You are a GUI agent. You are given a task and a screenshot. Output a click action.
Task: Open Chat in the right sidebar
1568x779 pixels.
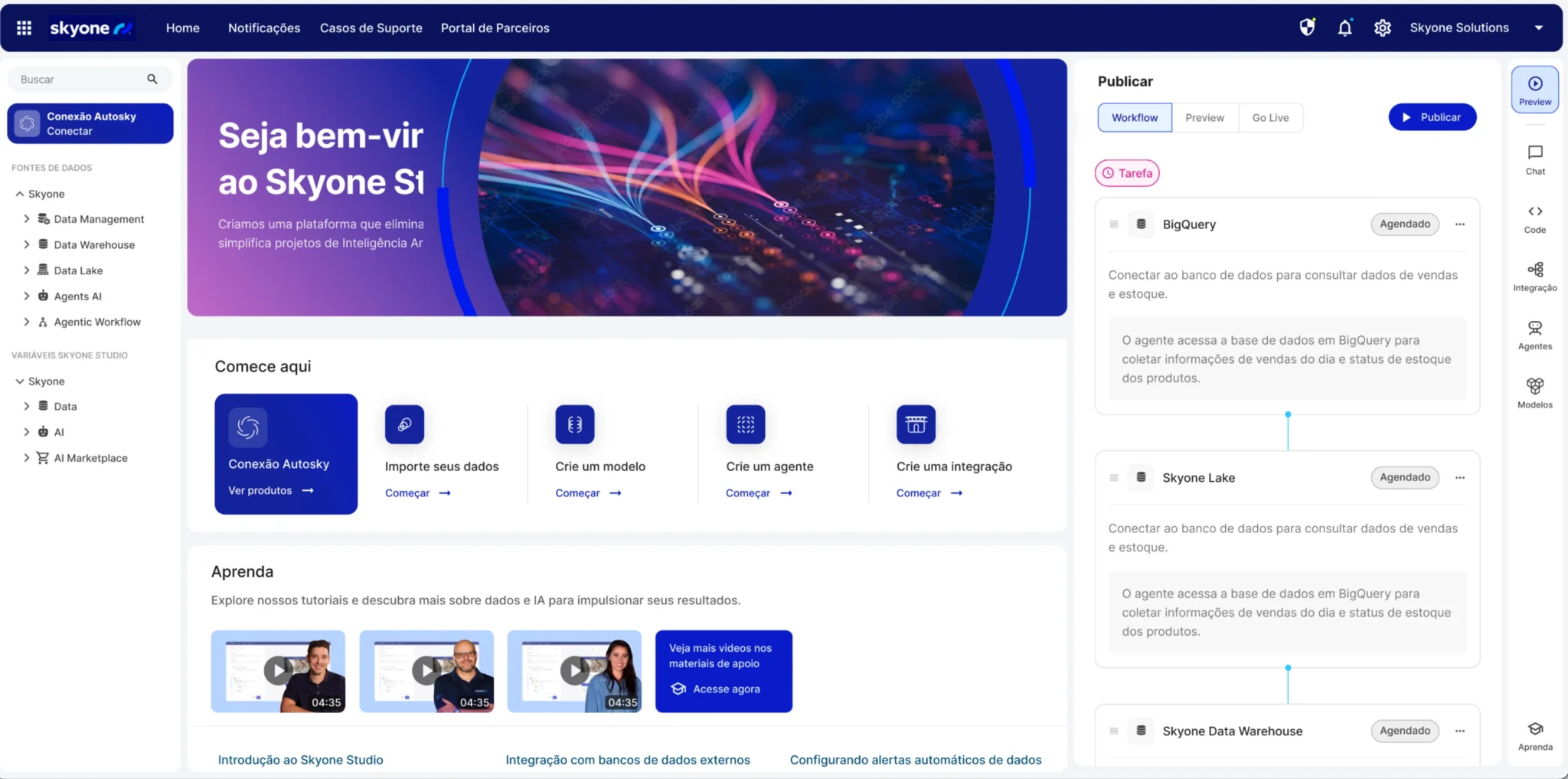(1534, 160)
